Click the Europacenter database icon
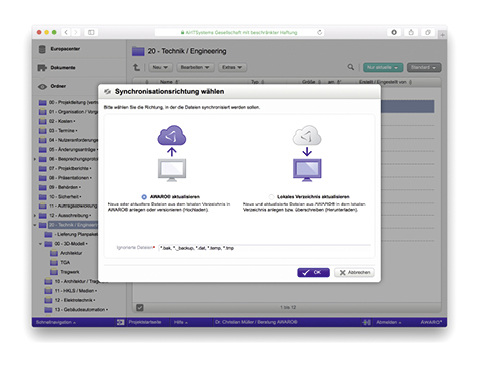The image size is (479, 375). [42, 49]
